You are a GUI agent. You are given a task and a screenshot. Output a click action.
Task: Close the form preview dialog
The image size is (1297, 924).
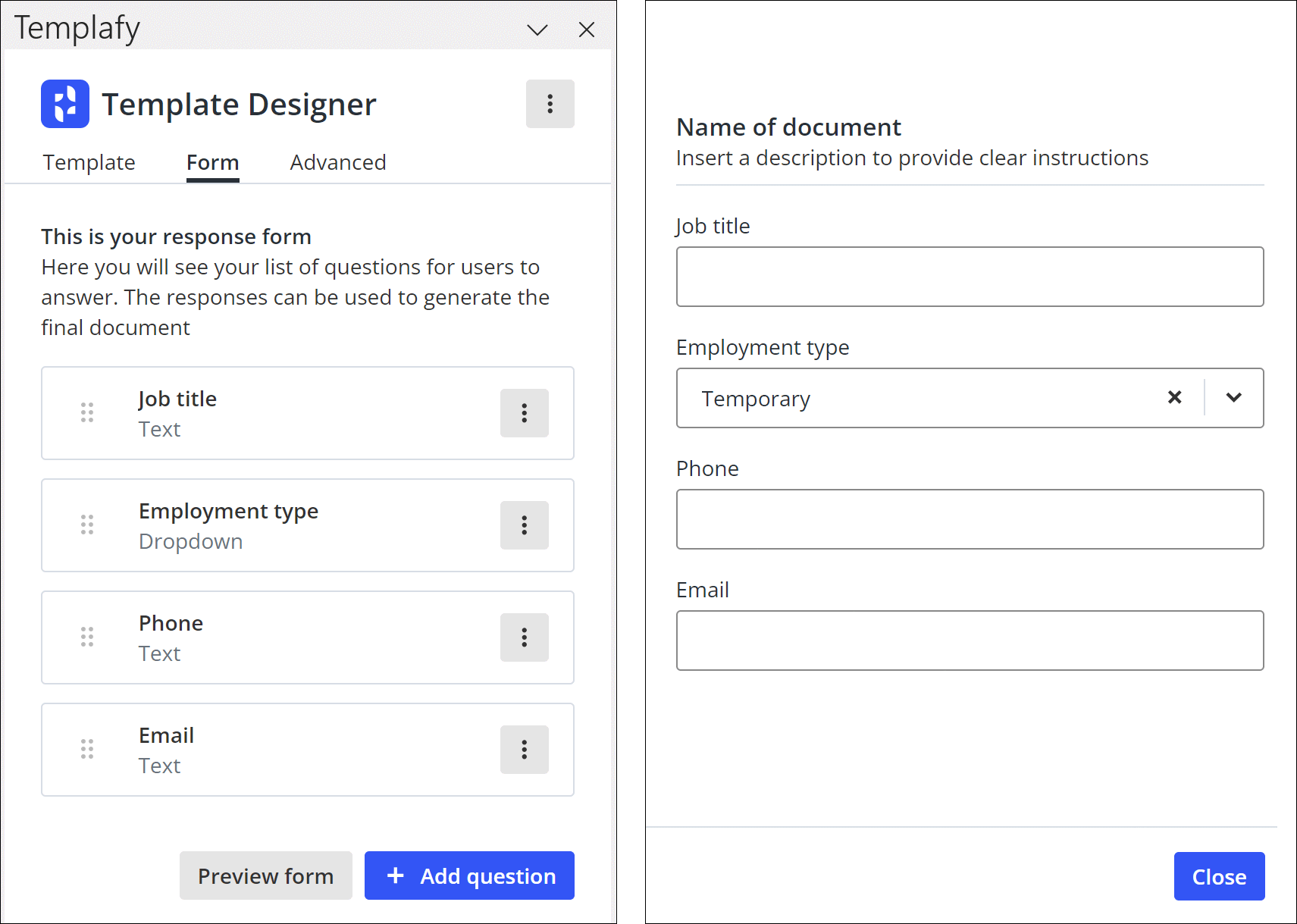(1219, 876)
